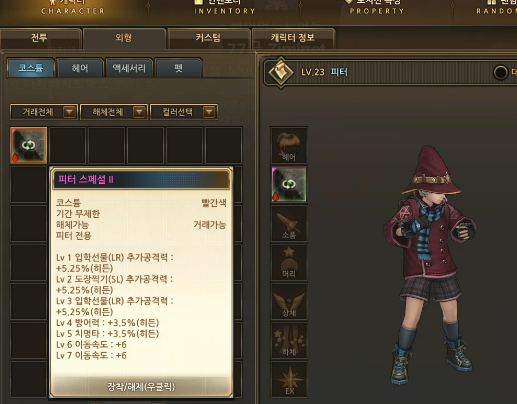Screen dimensions: 517x404
Task: Click the 장착/해제(우클릭) equip button in the tooltip
Action: pos(141,387)
